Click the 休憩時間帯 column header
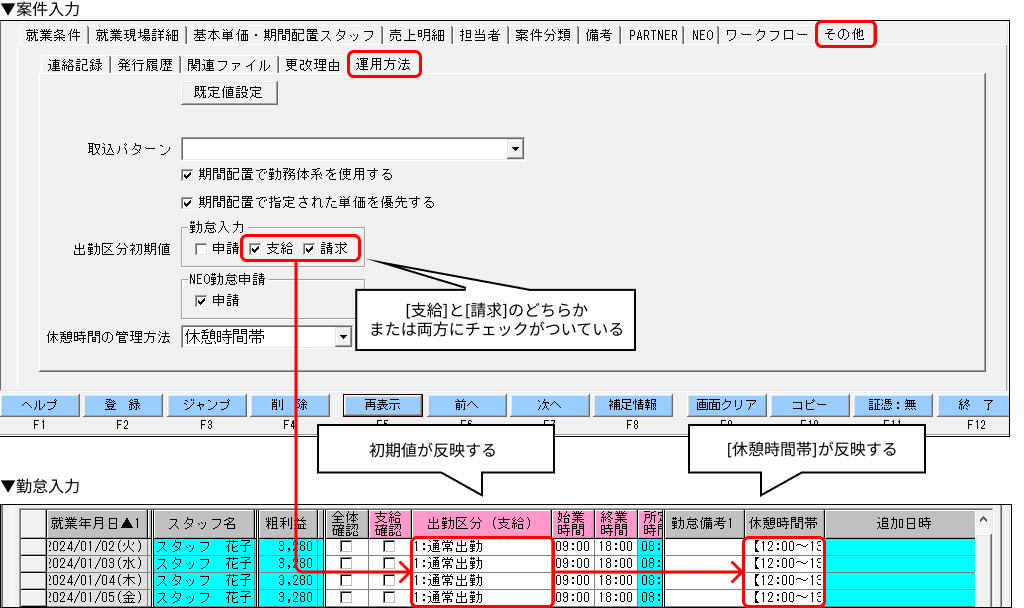Viewport: 1024px width, 608px height. (x=784, y=523)
